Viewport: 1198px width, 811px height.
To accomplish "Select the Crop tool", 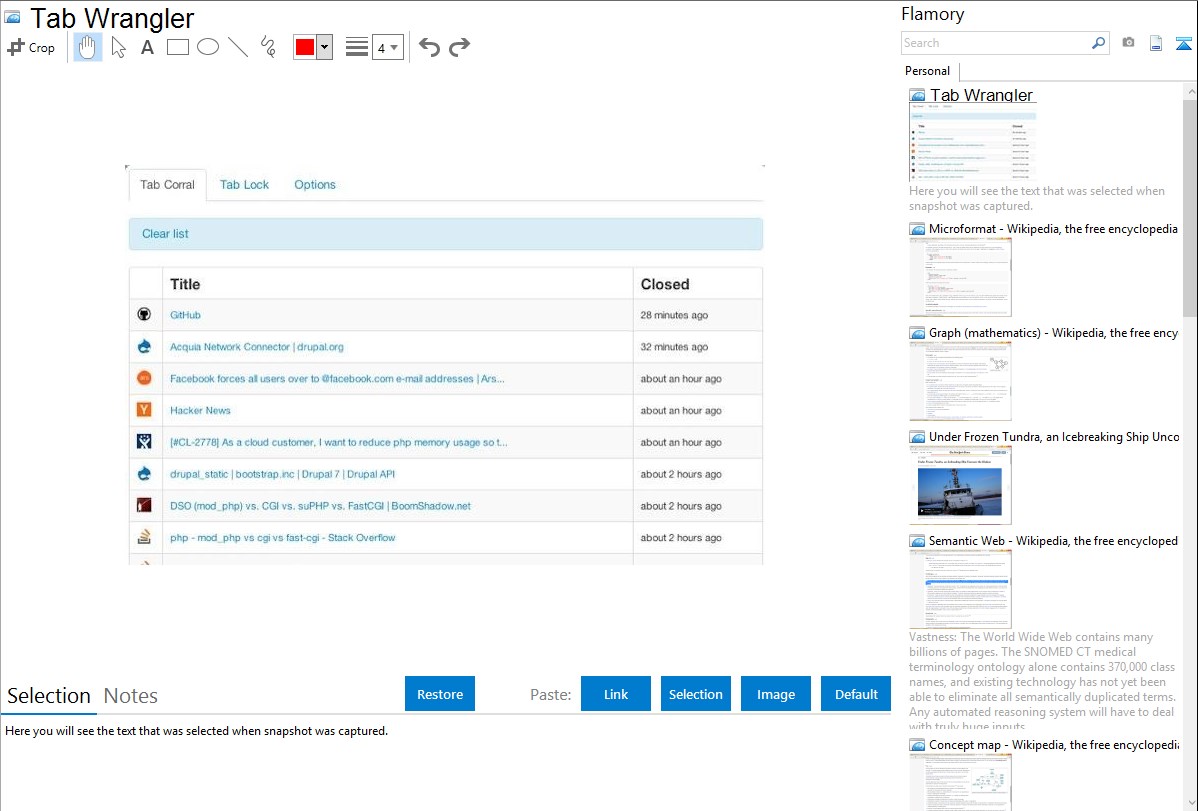I will [x=31, y=47].
